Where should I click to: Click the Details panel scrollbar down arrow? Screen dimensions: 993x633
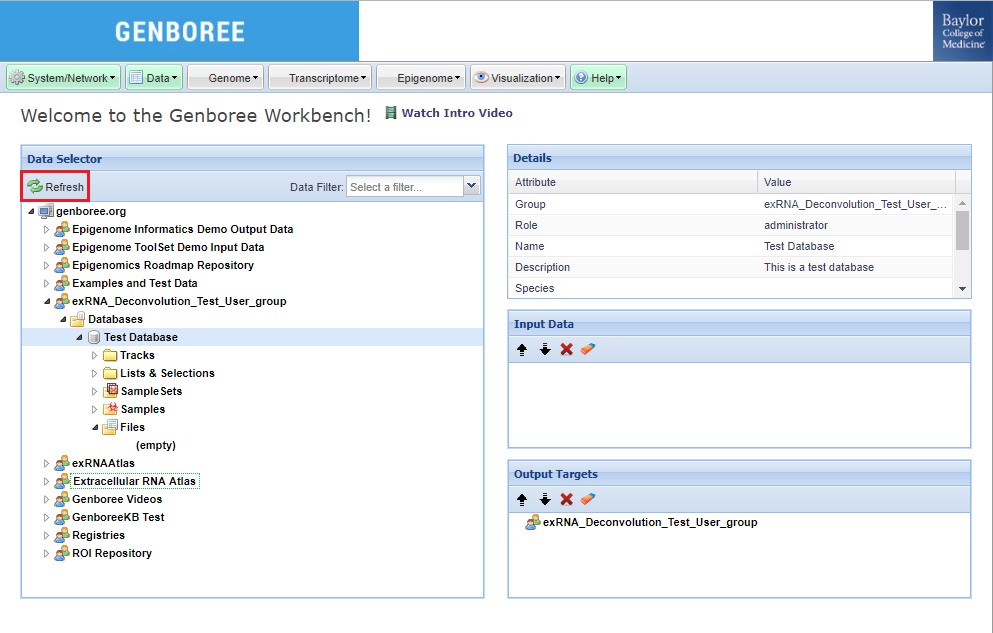coord(963,288)
